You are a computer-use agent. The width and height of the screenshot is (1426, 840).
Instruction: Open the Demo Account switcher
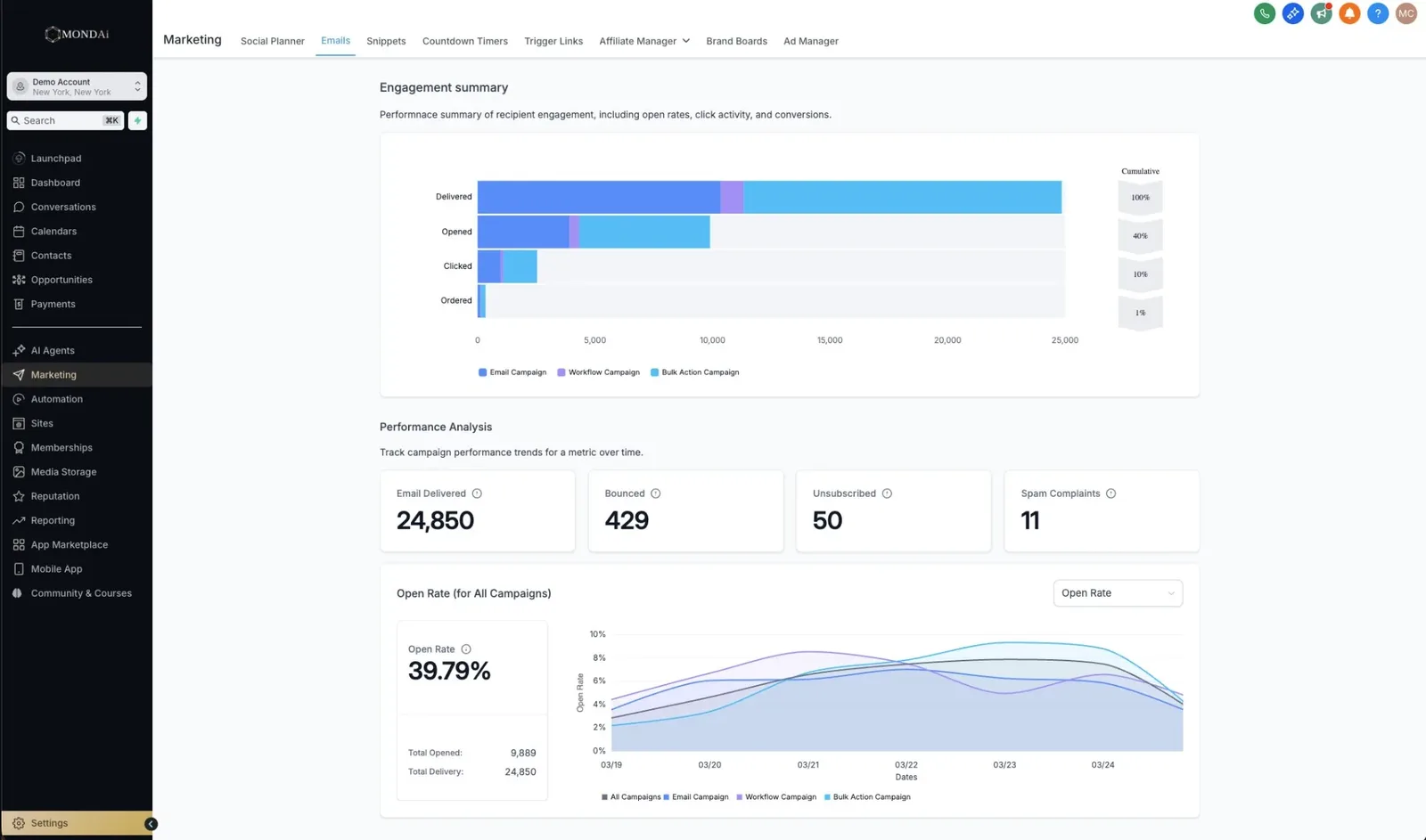(x=77, y=86)
